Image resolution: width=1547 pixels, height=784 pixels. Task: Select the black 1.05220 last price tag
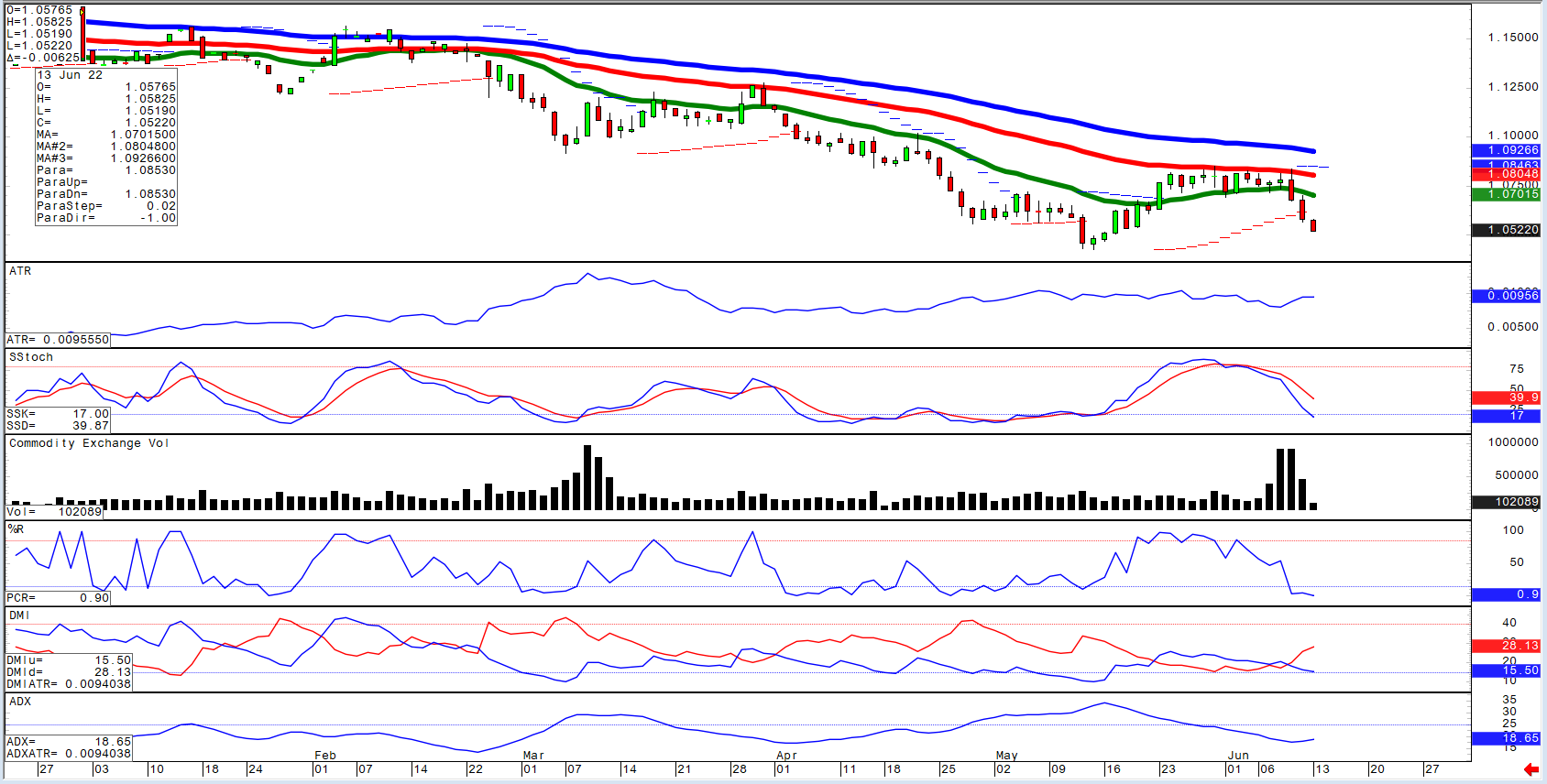click(1506, 230)
